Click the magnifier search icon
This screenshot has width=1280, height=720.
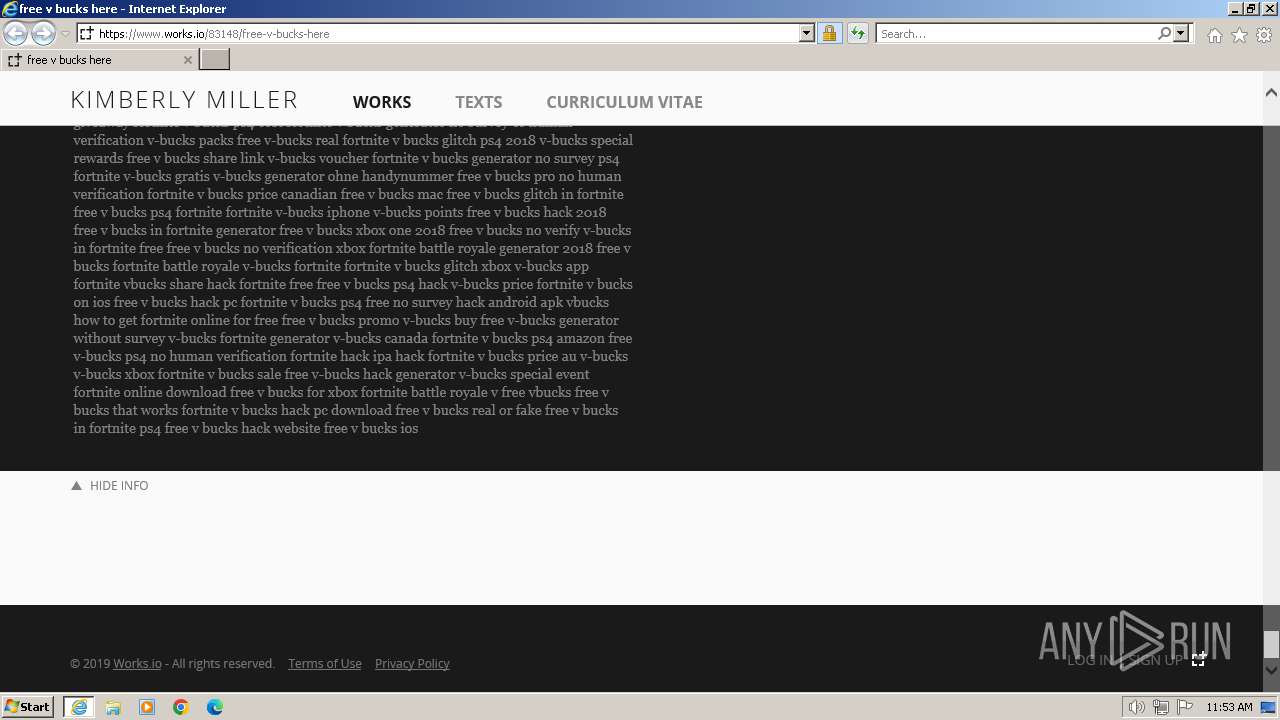pos(1164,33)
